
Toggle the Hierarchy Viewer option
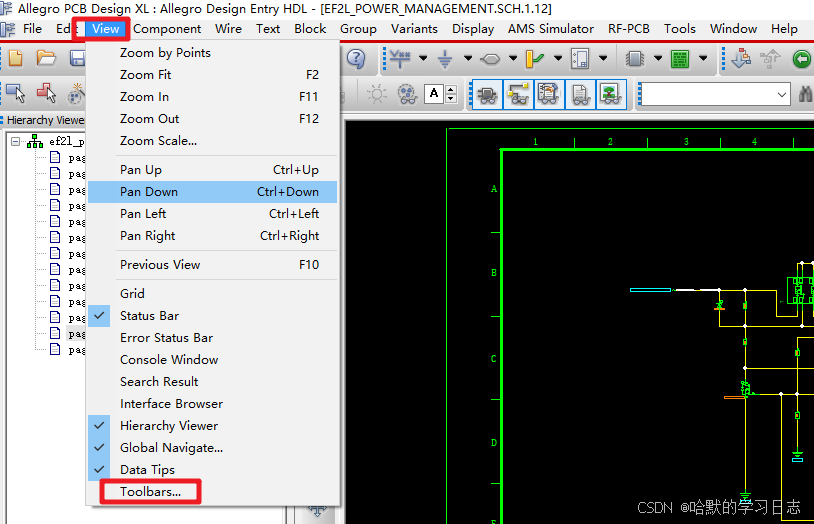pos(213,425)
